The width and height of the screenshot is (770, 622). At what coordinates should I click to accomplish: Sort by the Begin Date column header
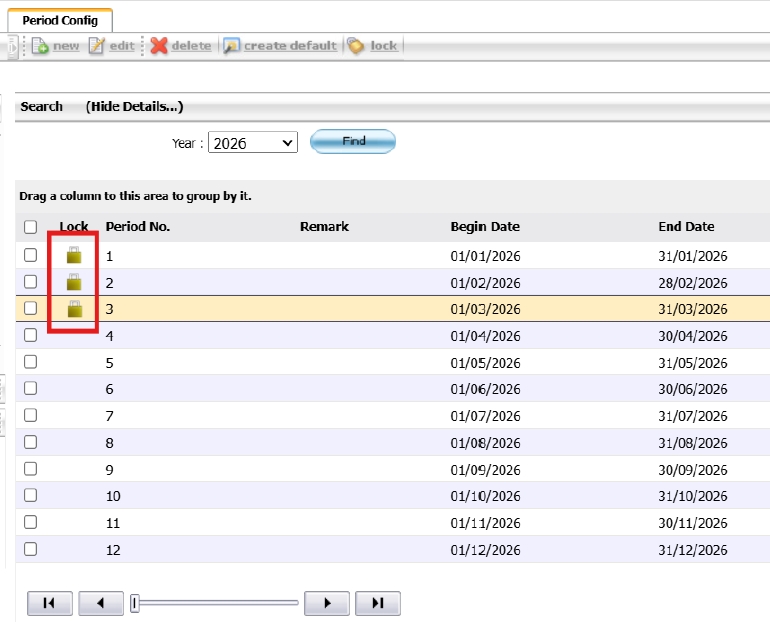(485, 227)
